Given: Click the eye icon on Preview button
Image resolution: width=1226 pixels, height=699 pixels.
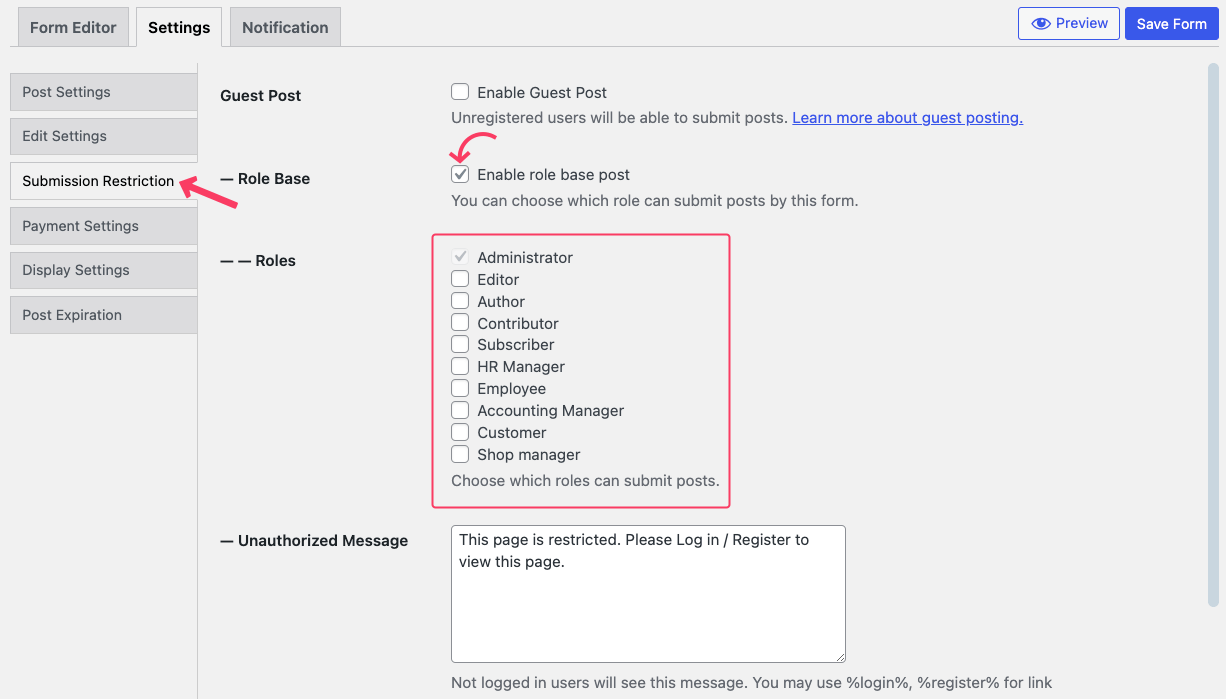Looking at the screenshot, I should click(x=1041, y=24).
